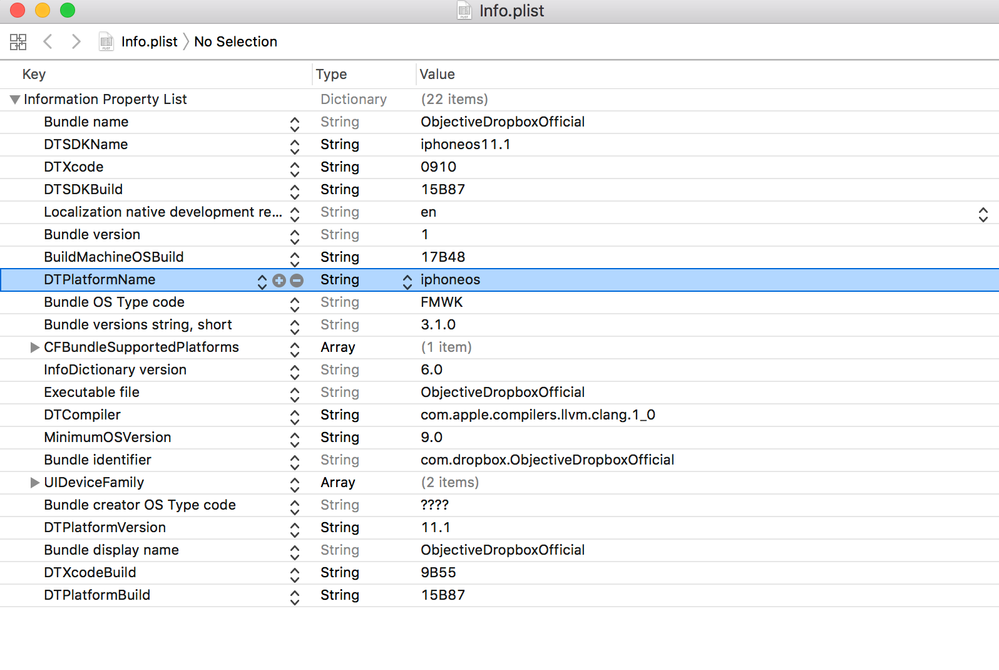Click the Key column header
This screenshot has height=670, width=999.
[x=34, y=75]
